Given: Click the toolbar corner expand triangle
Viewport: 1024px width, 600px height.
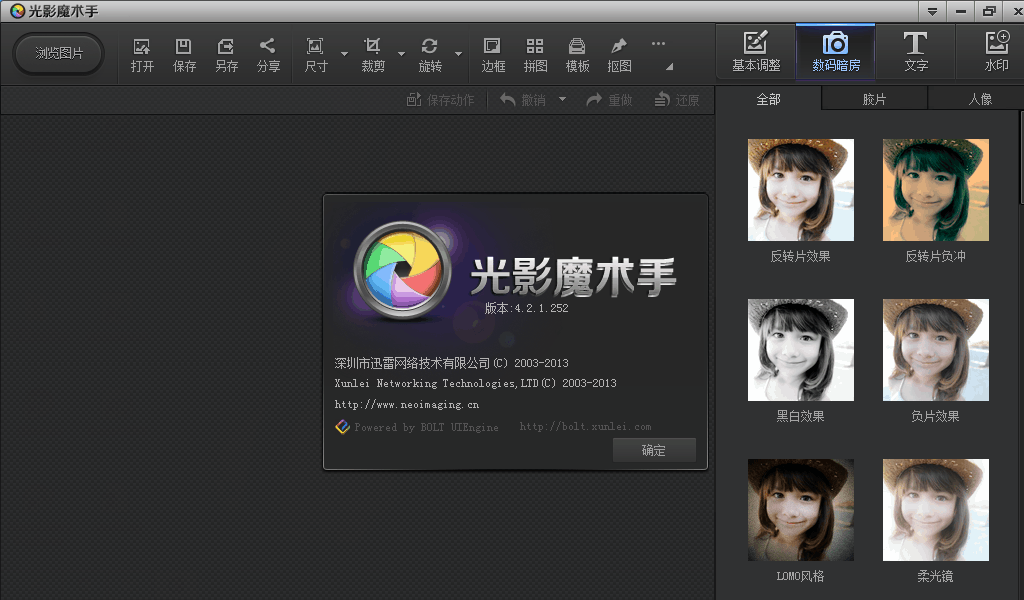Looking at the screenshot, I should 669,67.
